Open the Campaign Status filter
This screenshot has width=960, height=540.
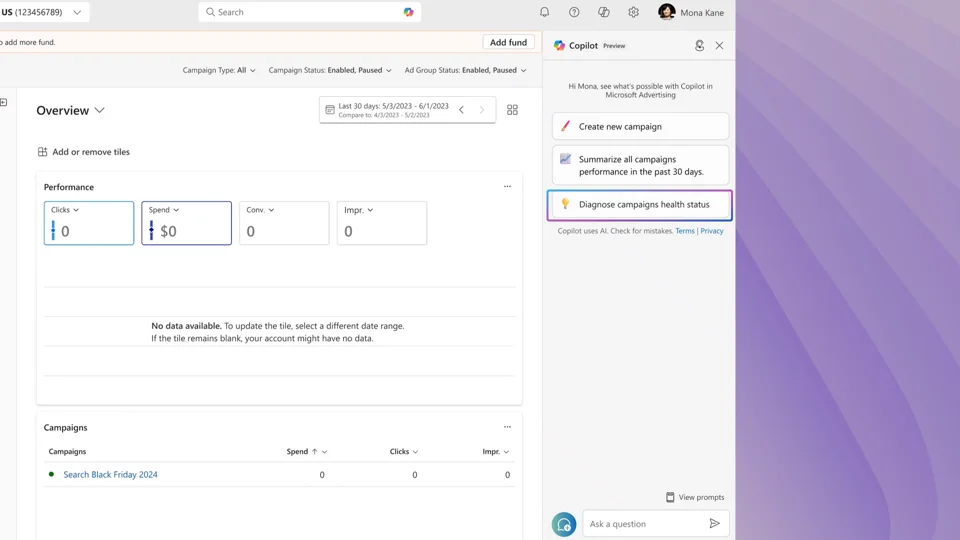[330, 70]
